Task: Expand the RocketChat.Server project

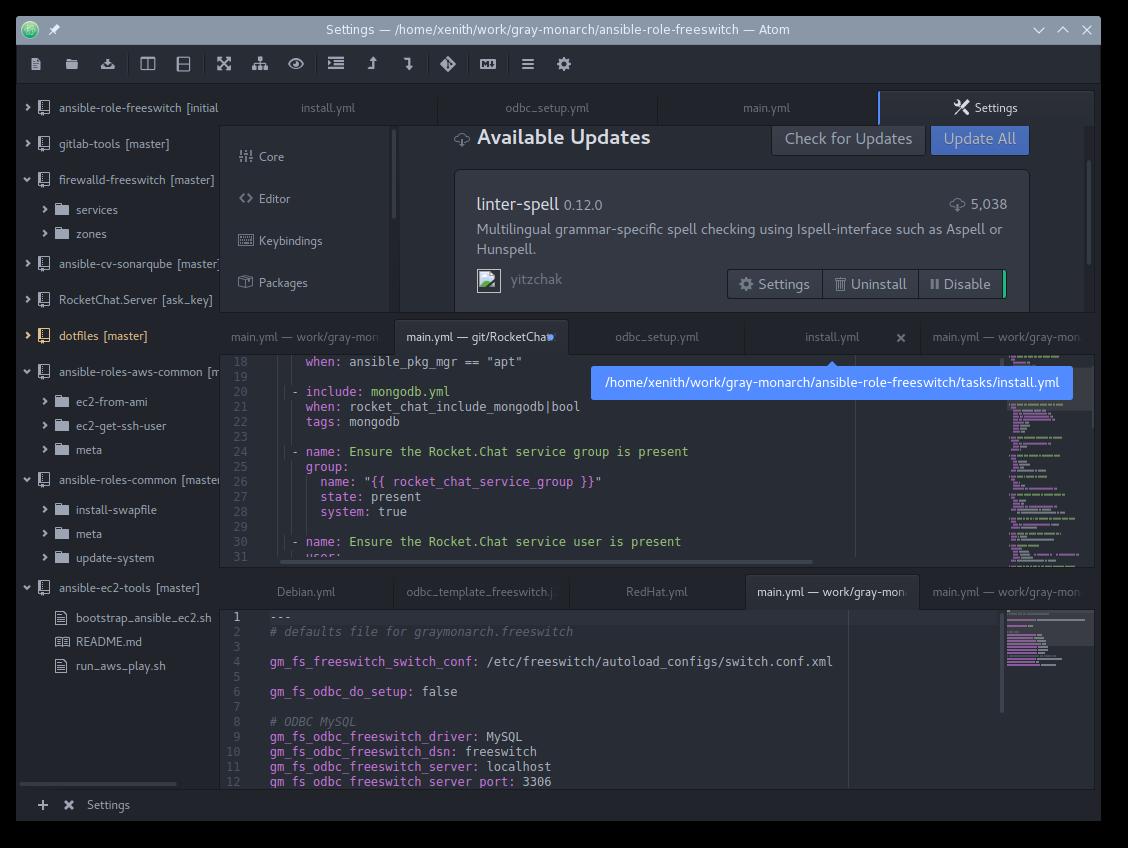Action: tap(27, 299)
